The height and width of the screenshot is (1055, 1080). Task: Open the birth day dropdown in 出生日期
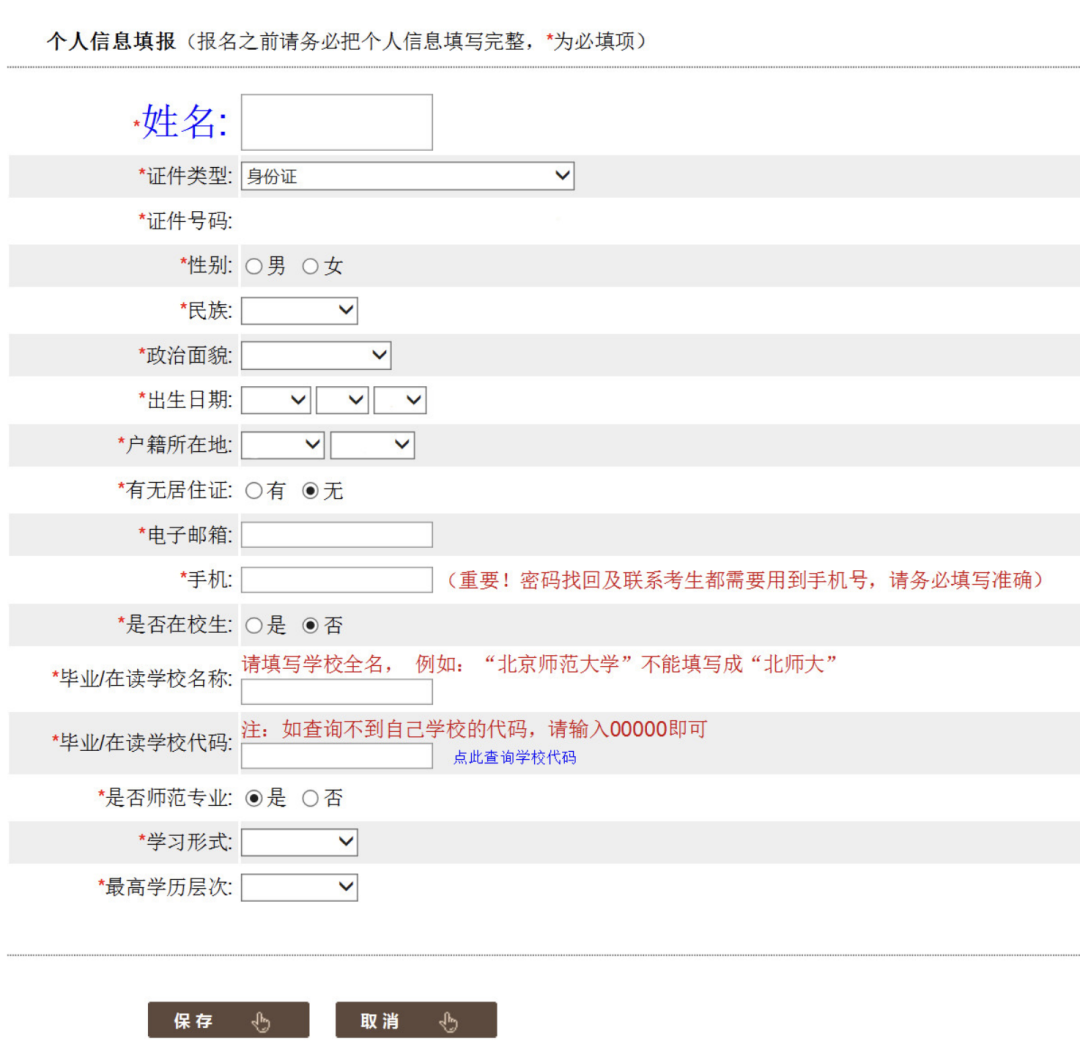[400, 400]
